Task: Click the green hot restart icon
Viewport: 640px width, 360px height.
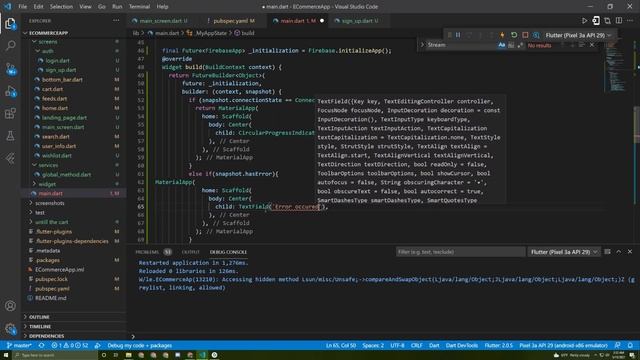Action: (x=514, y=35)
